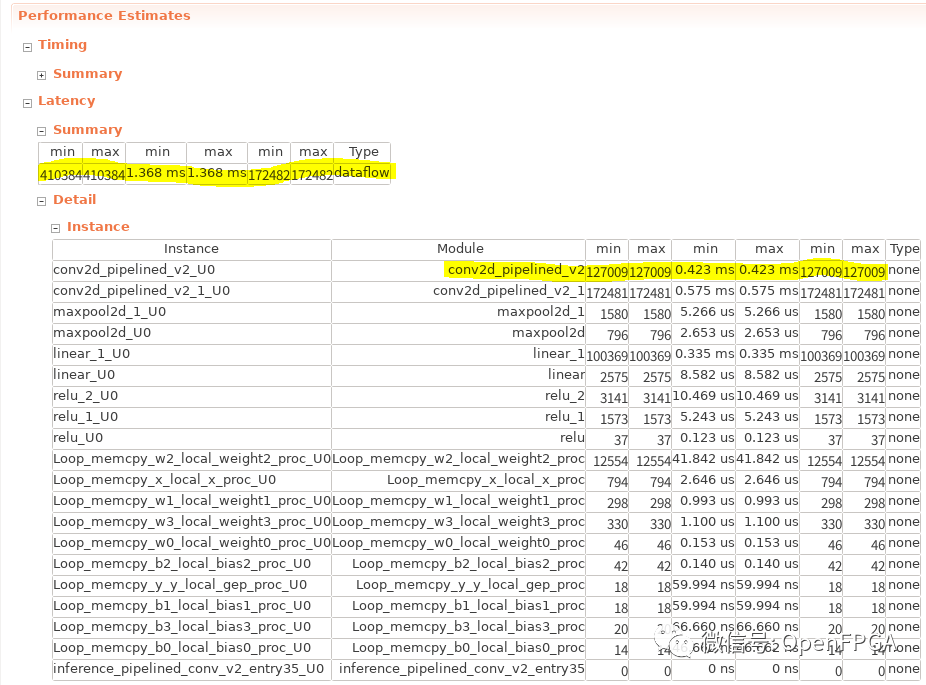This screenshot has height=685, width=926.
Task: Click the Performance Estimates heading
Action: 105,15
